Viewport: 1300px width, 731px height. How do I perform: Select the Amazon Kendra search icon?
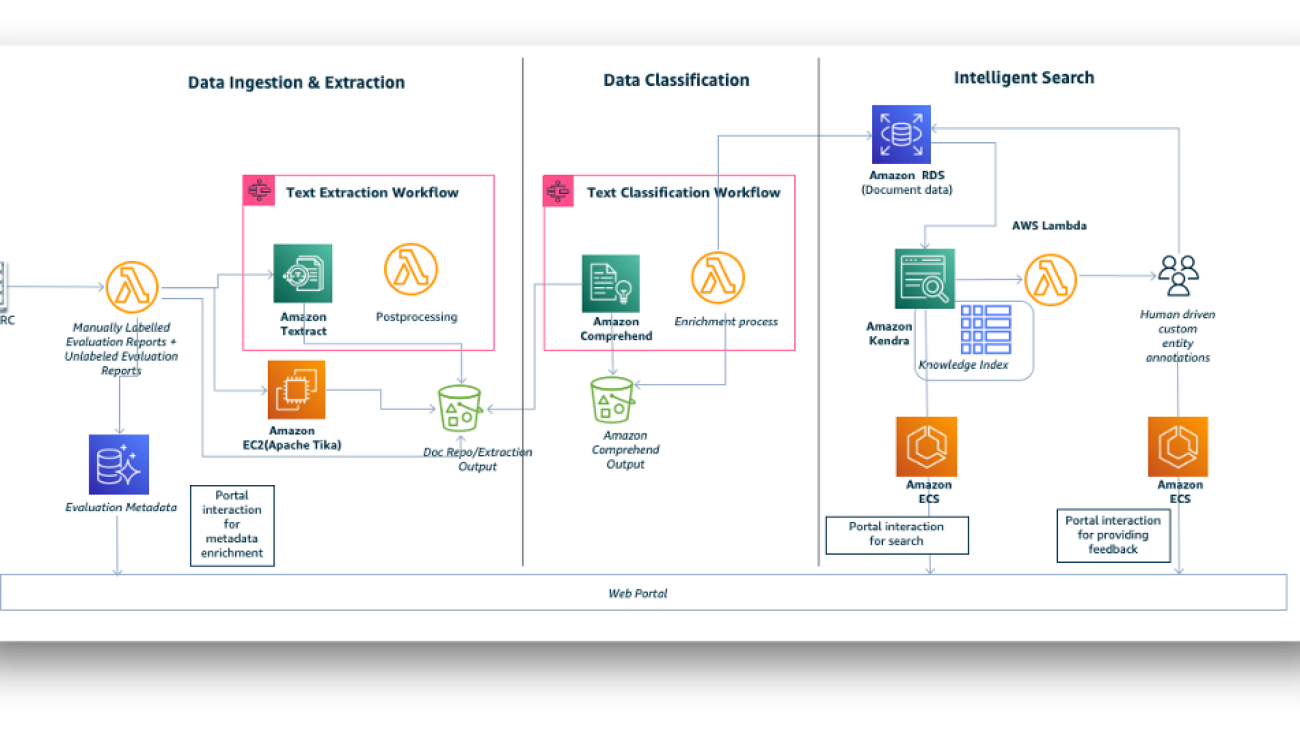pos(925,279)
